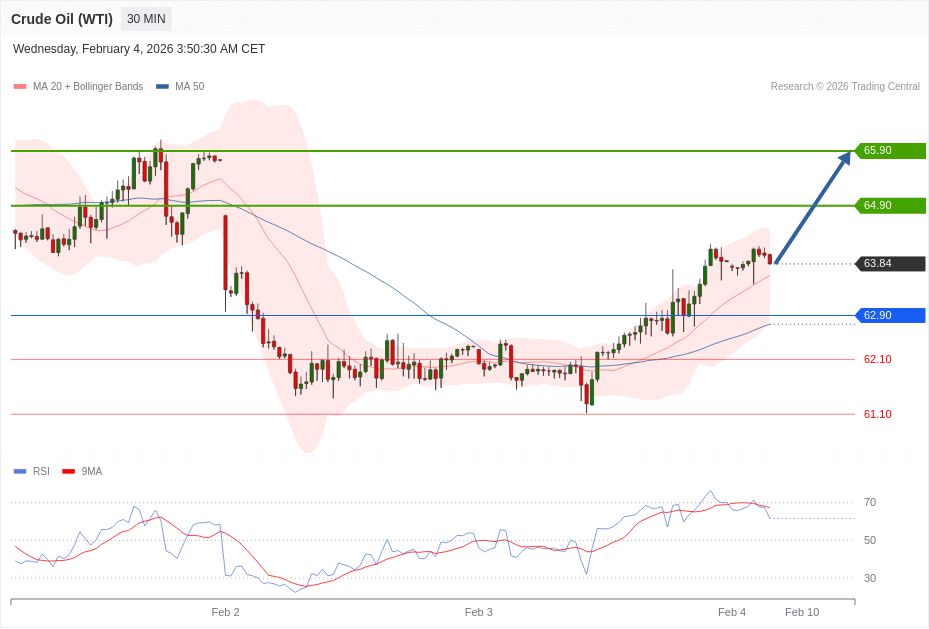The width and height of the screenshot is (929, 629).
Task: Click the blue 62.90 support price flag
Action: click(890, 315)
